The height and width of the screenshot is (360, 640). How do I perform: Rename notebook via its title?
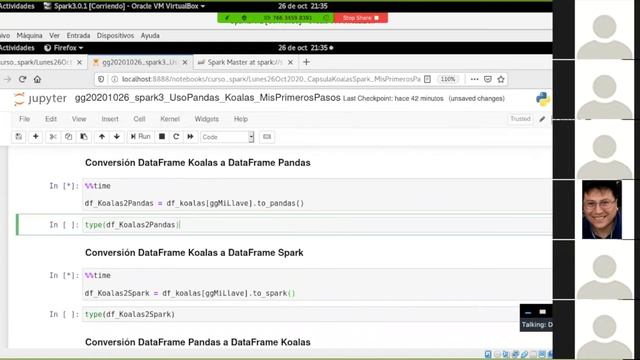coord(207,98)
